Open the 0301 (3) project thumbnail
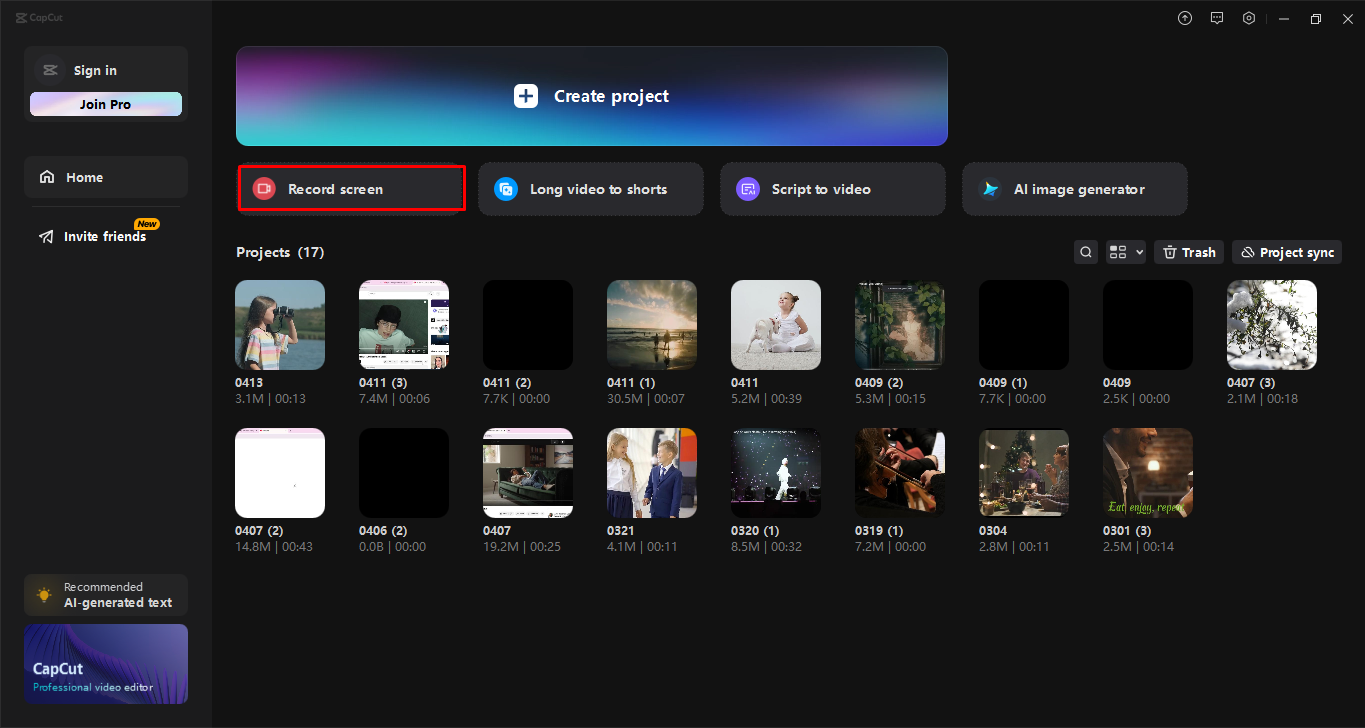Viewport: 1365px width, 728px height. click(x=1148, y=473)
